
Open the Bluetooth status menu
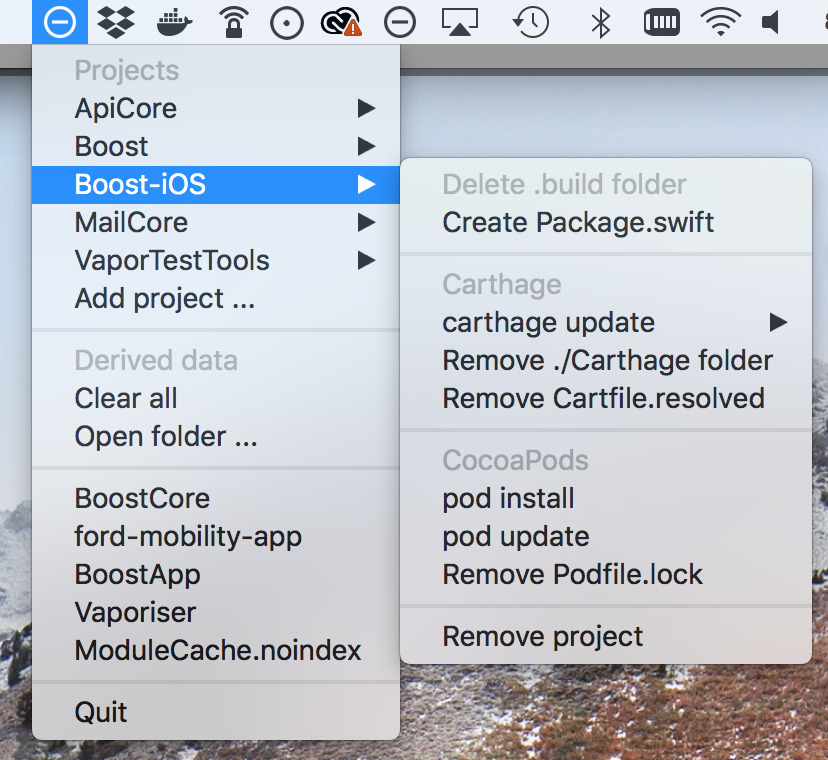click(x=600, y=22)
